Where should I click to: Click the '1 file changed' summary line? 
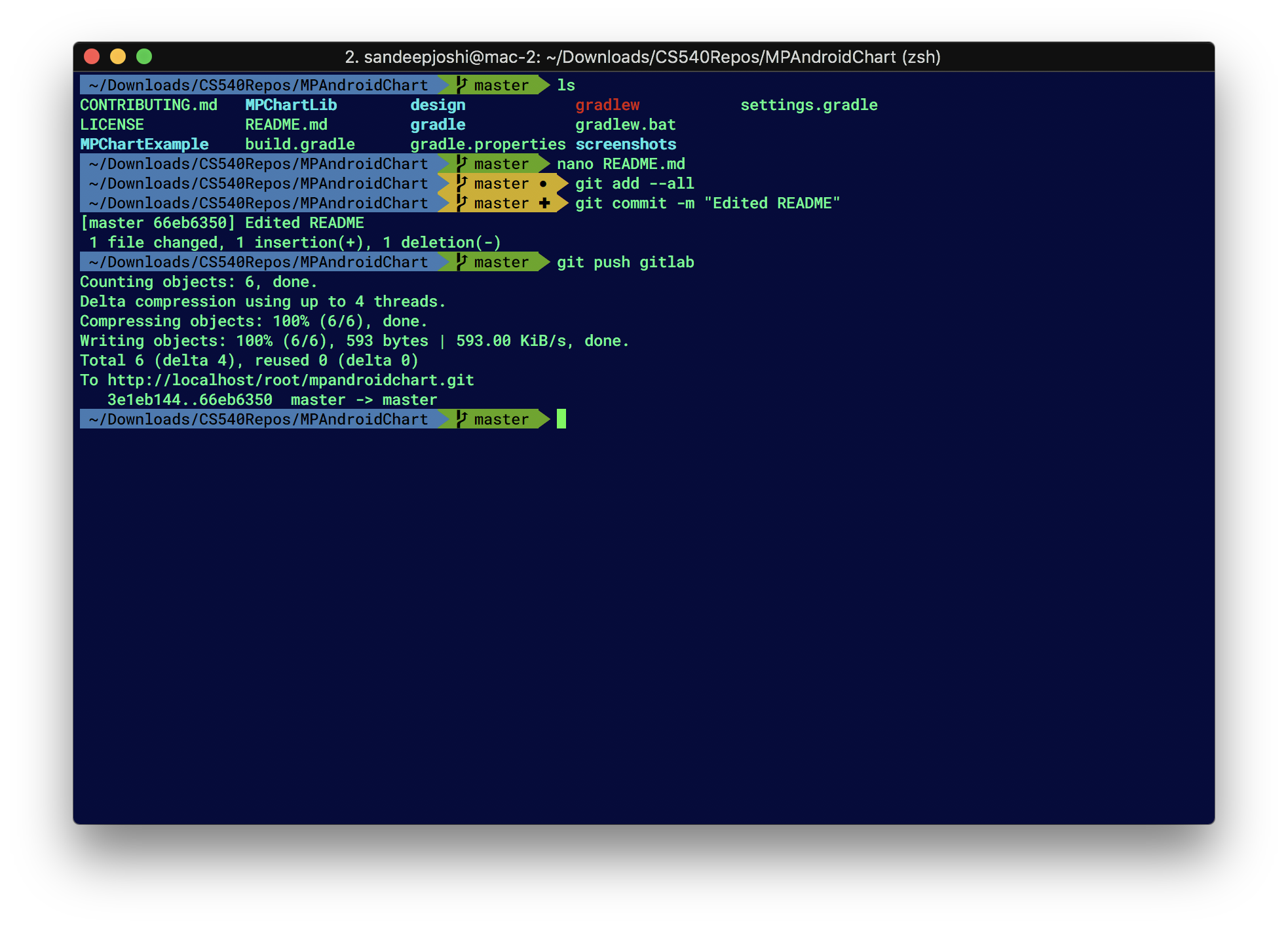pos(295,242)
